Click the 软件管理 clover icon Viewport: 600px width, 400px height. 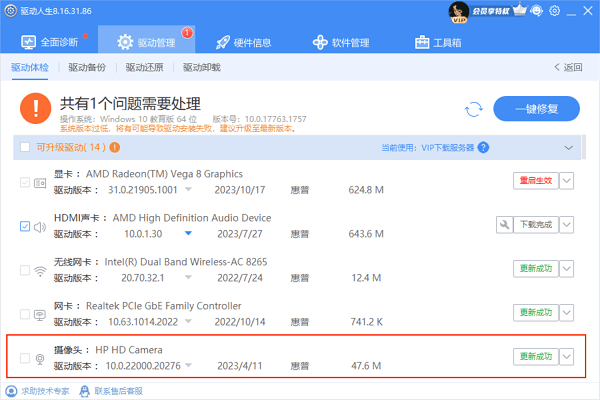320,42
